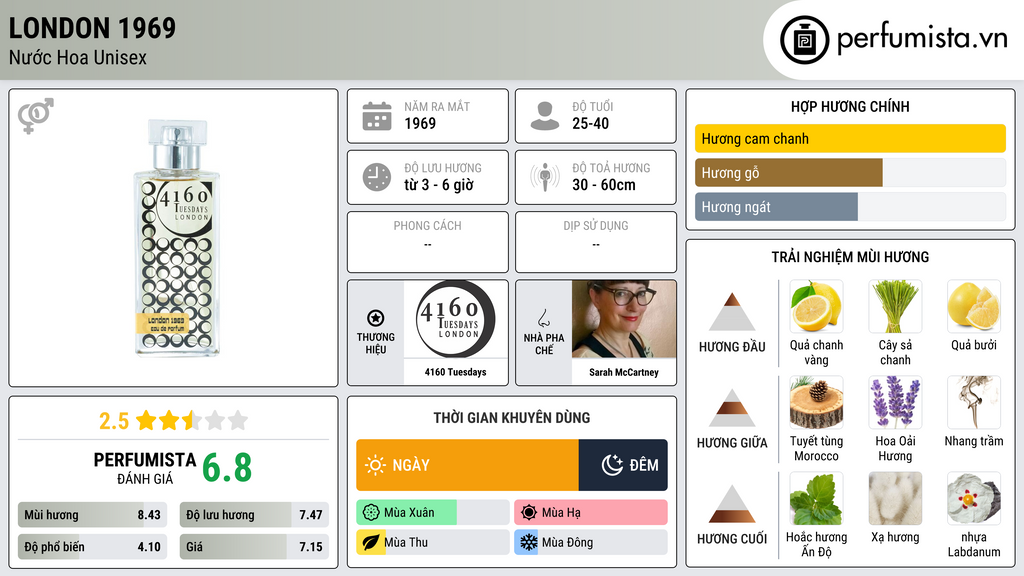Open the nhựa Labdanum image
The width and height of the screenshot is (1024, 576).
point(974,498)
